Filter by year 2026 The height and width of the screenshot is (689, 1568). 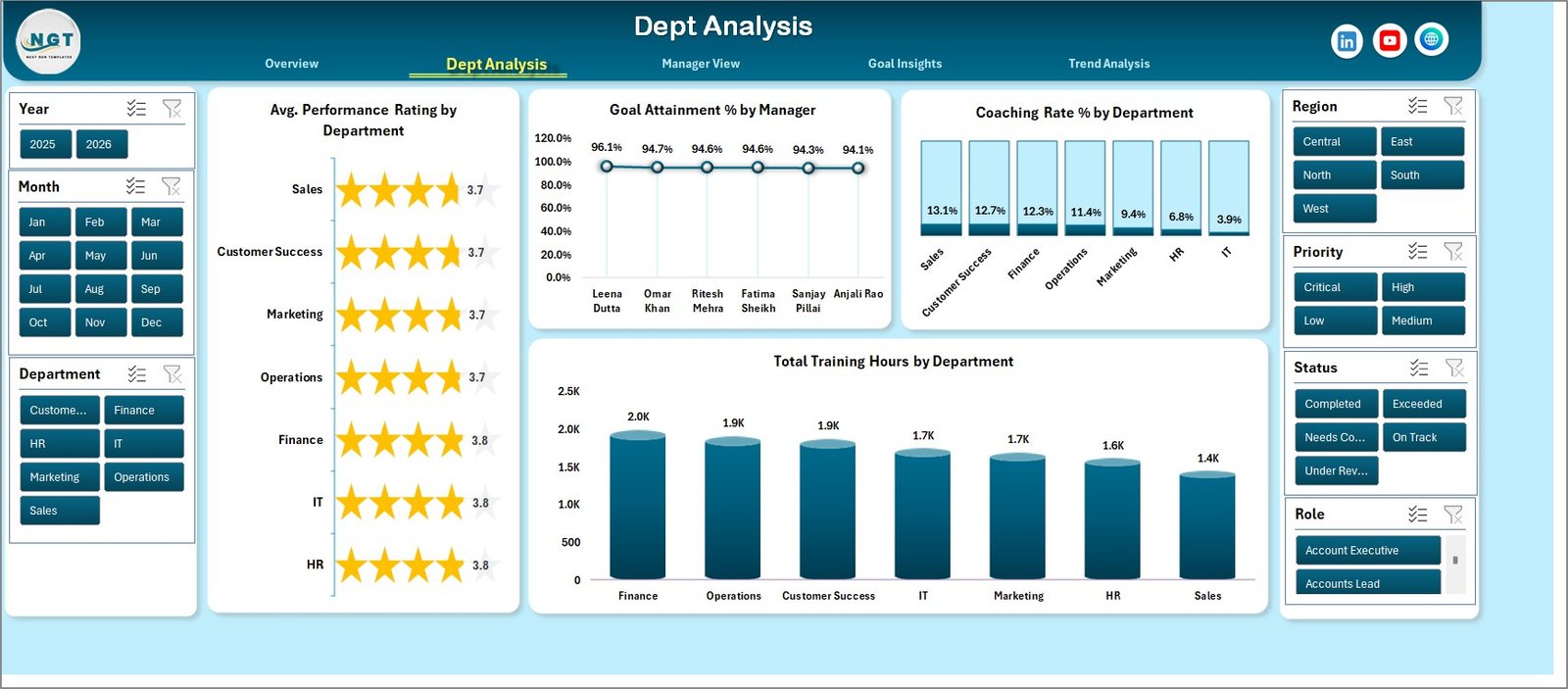[102, 144]
